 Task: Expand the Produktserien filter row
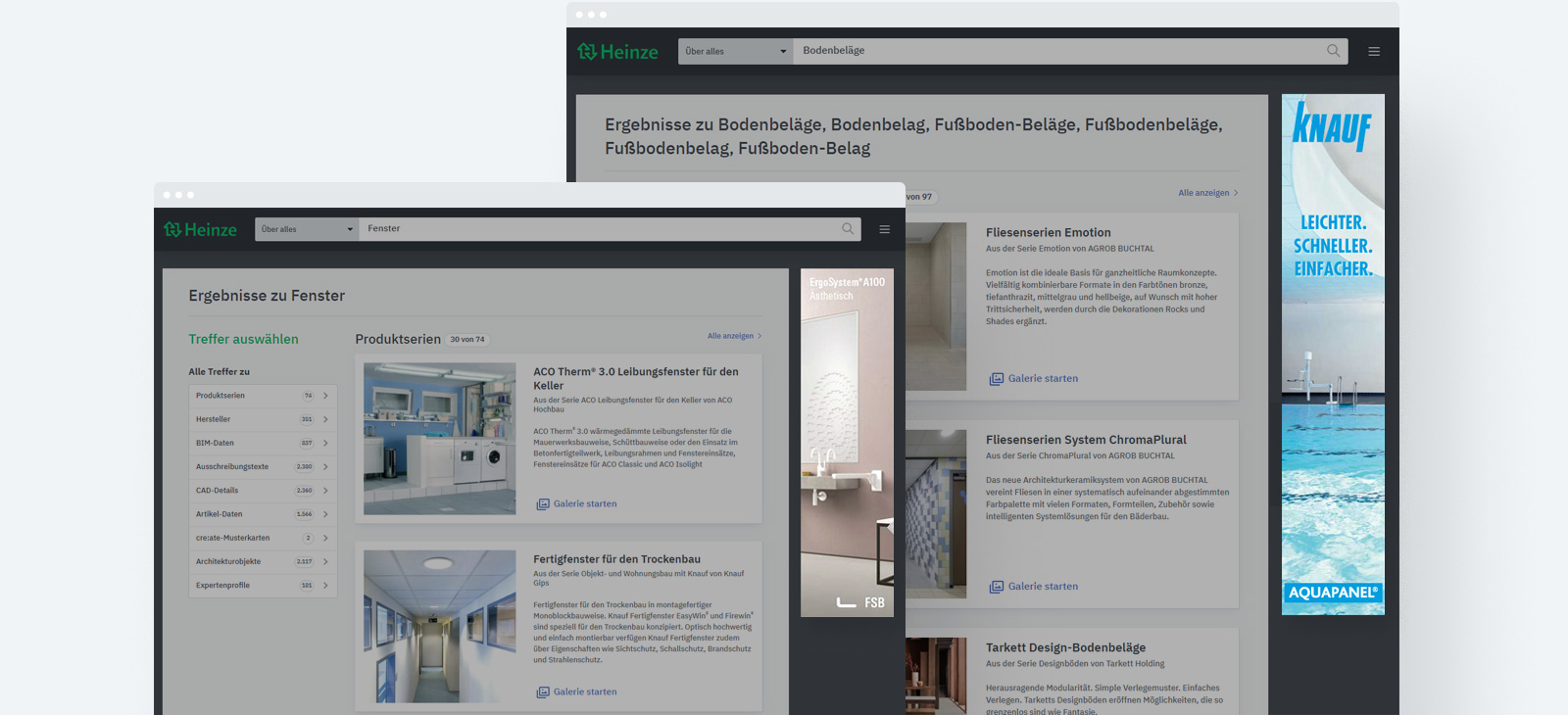click(263, 396)
